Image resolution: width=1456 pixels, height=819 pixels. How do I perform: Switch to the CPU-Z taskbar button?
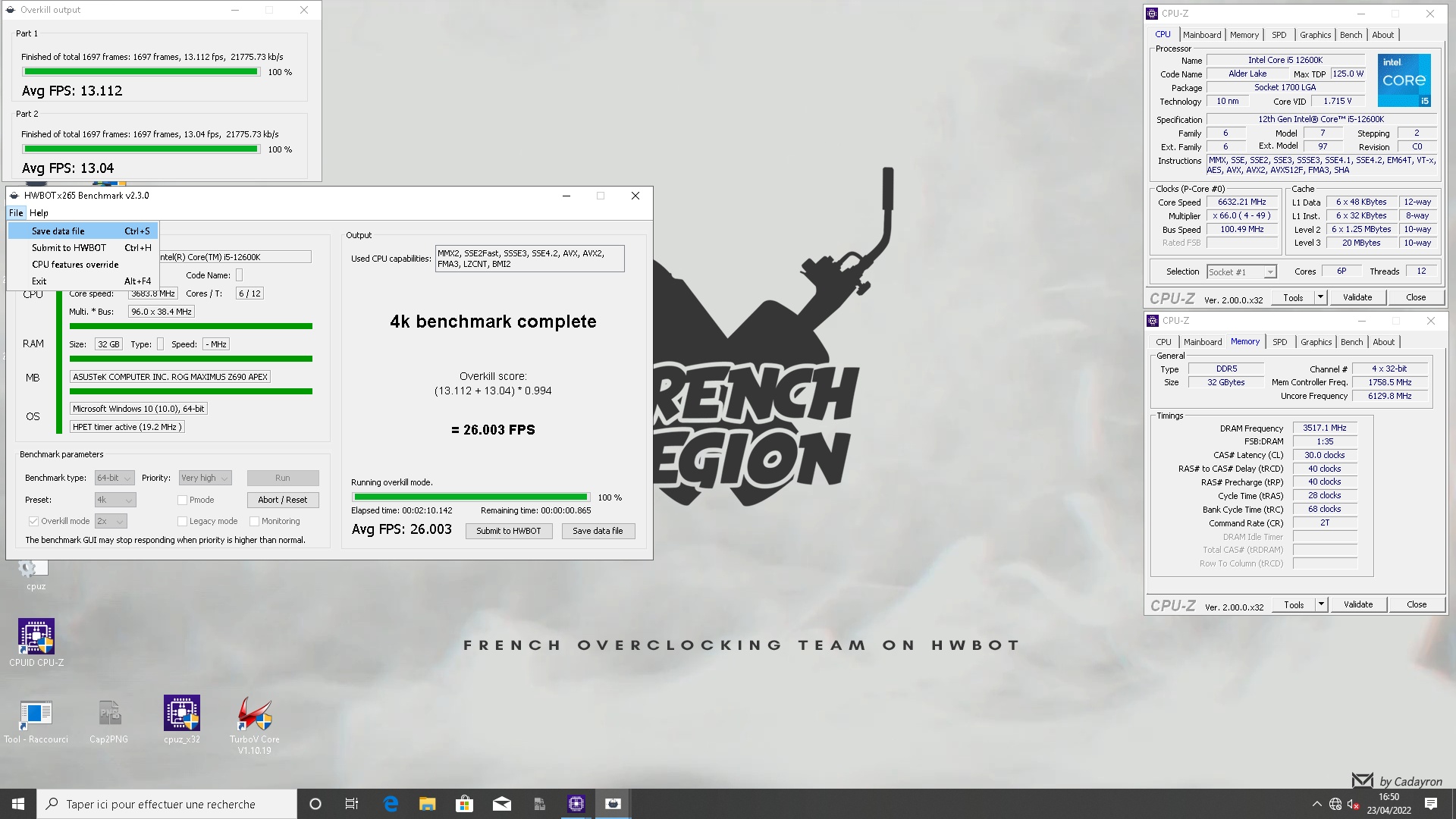click(x=576, y=804)
